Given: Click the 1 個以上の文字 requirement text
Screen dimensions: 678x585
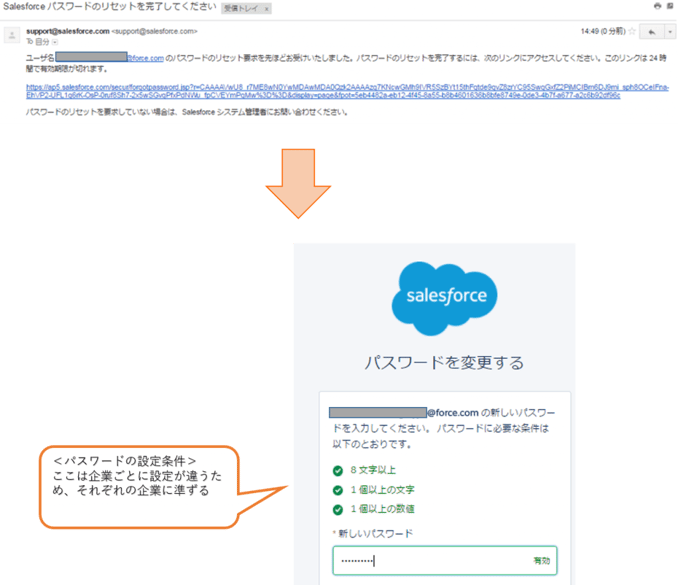Looking at the screenshot, I should 382,490.
